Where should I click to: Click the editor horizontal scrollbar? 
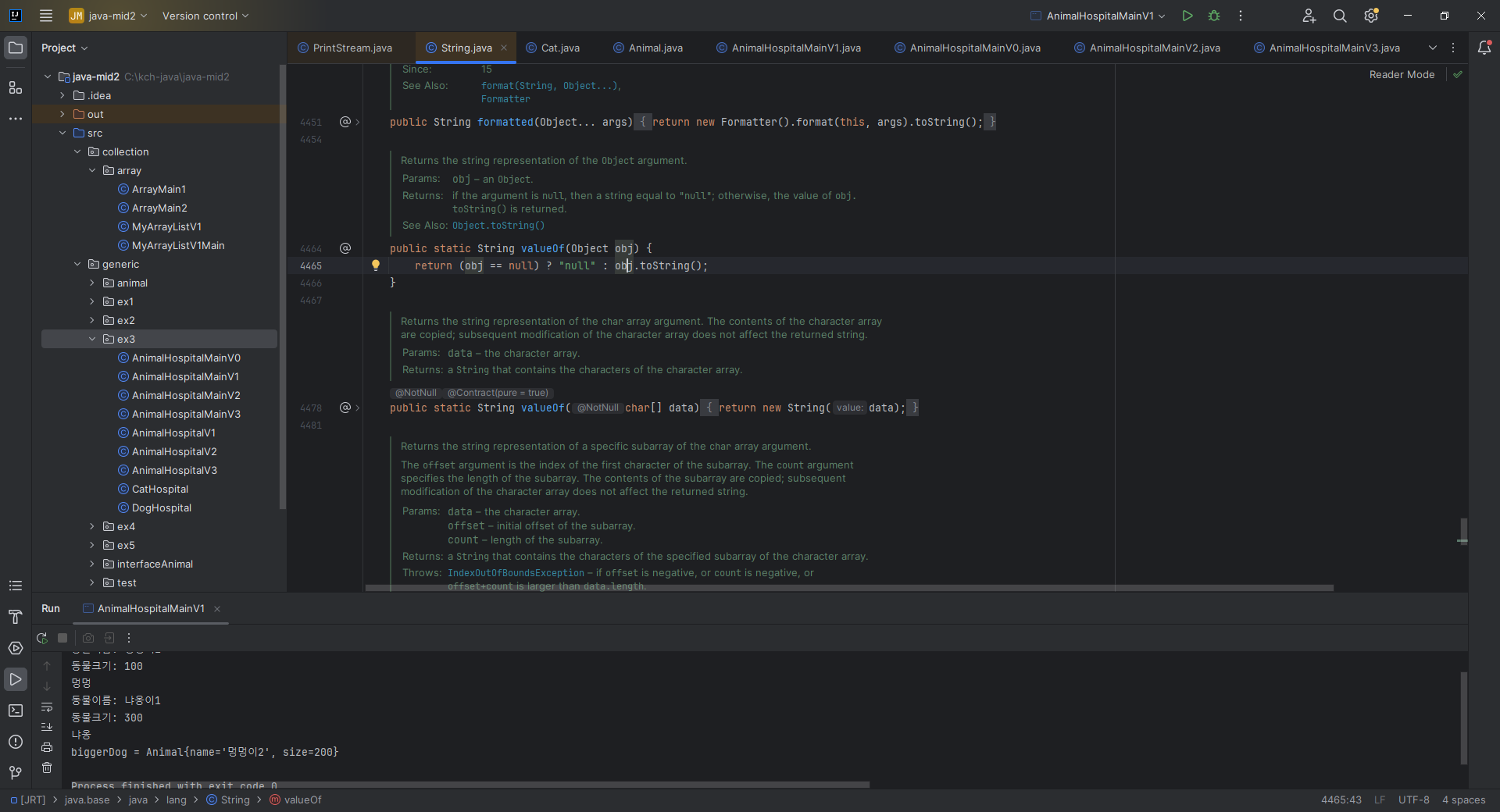pos(849,588)
